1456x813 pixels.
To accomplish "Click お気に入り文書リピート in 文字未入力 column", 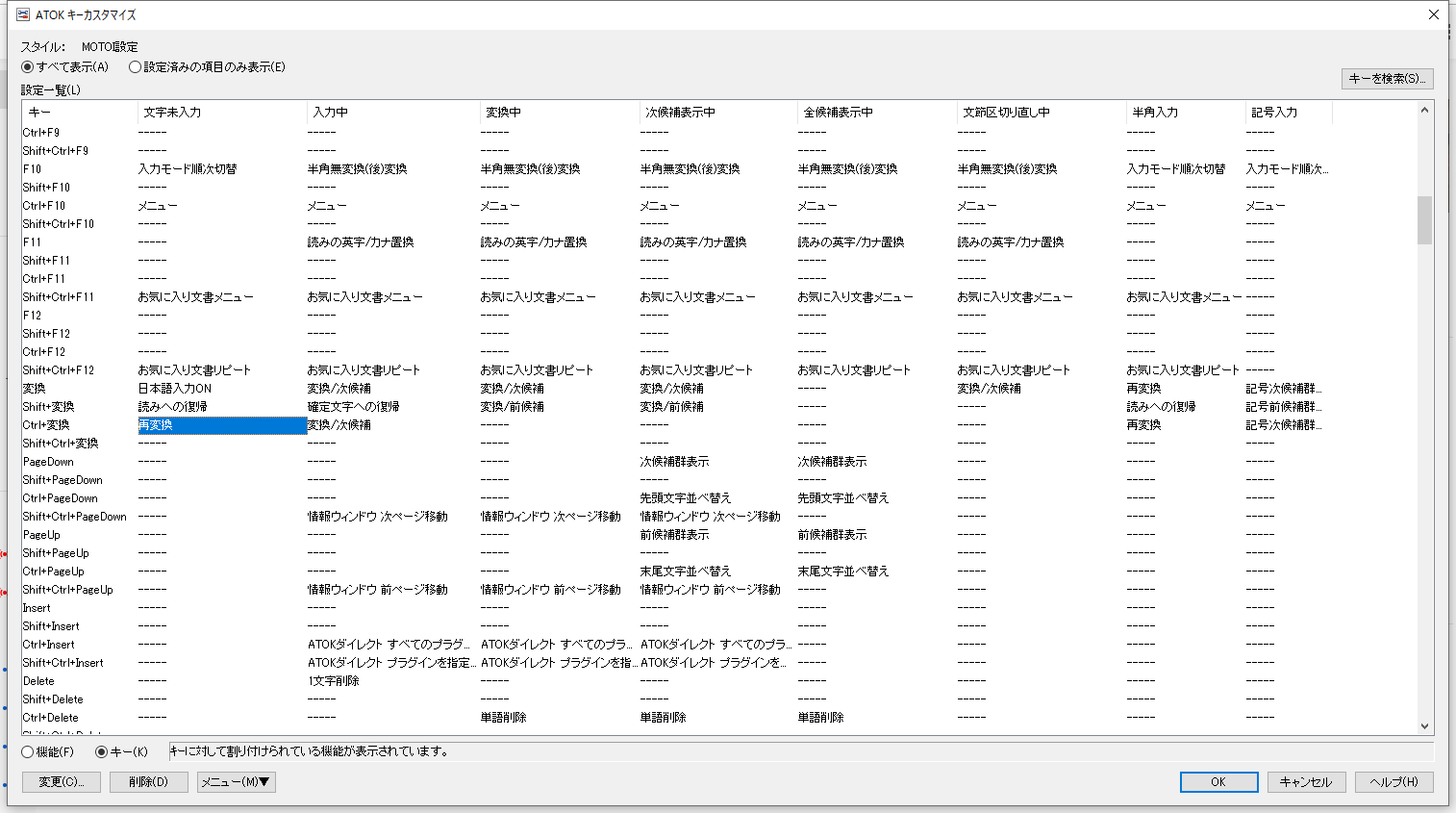I will (194, 370).
